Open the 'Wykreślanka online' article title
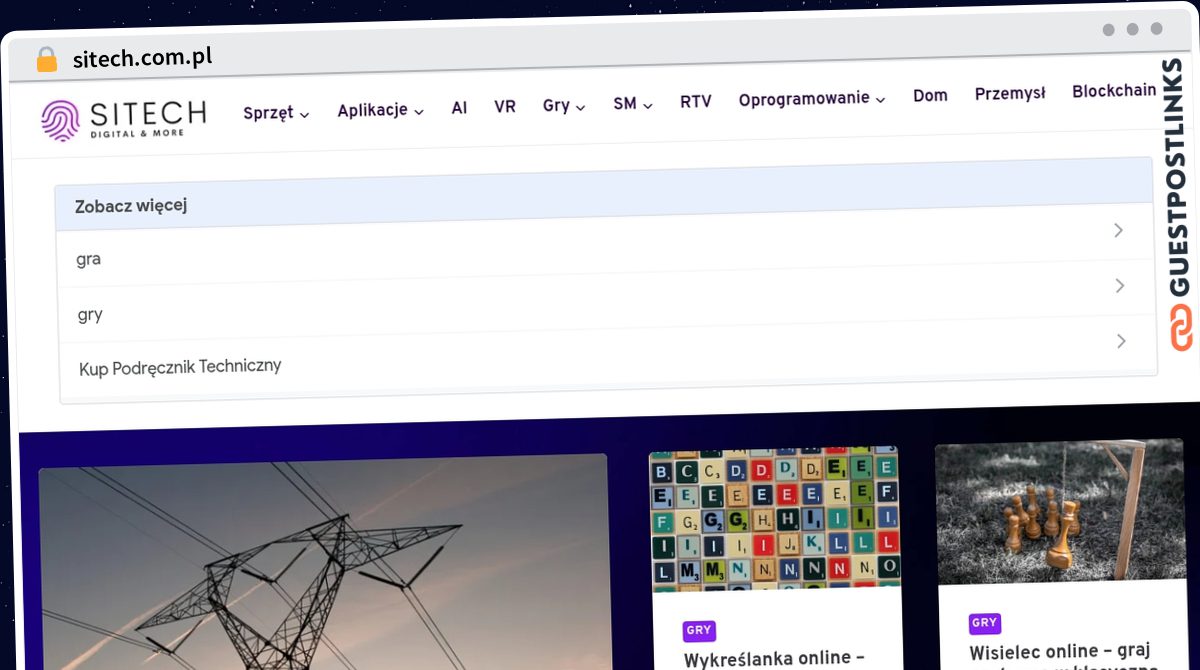The width and height of the screenshot is (1200, 670). 774,659
